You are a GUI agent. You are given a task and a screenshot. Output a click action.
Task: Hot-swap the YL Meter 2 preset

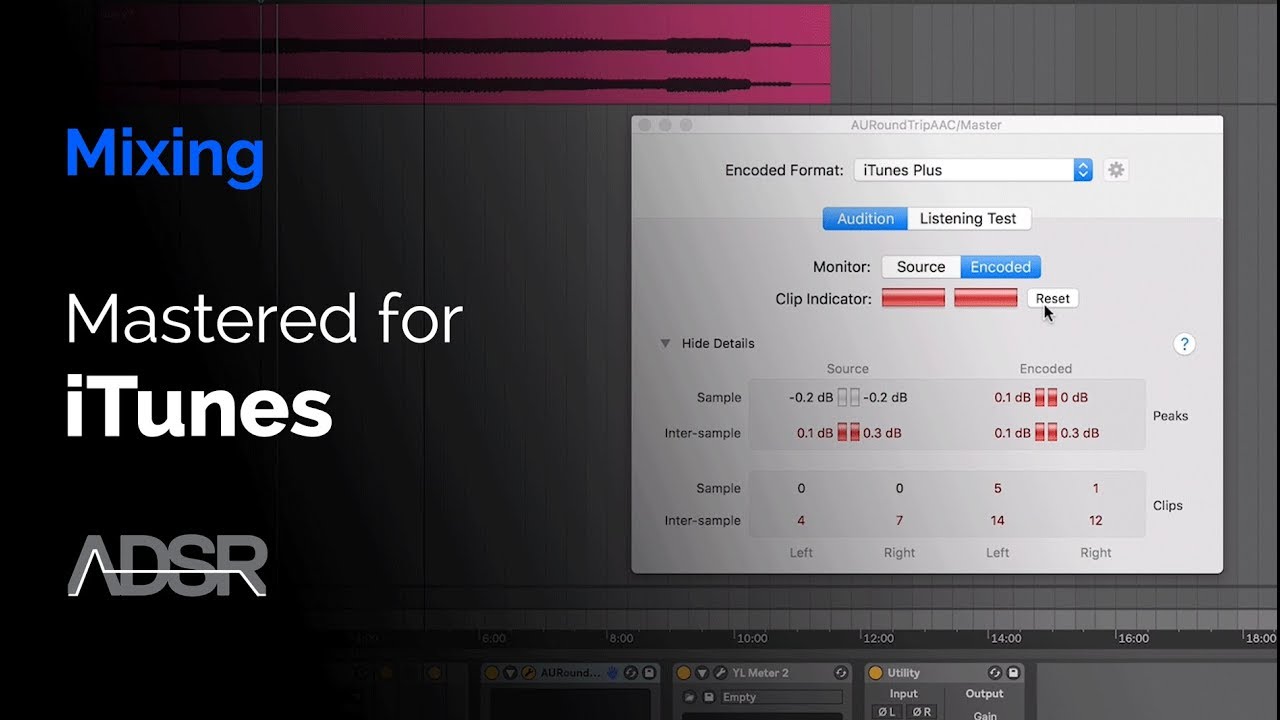coord(841,673)
